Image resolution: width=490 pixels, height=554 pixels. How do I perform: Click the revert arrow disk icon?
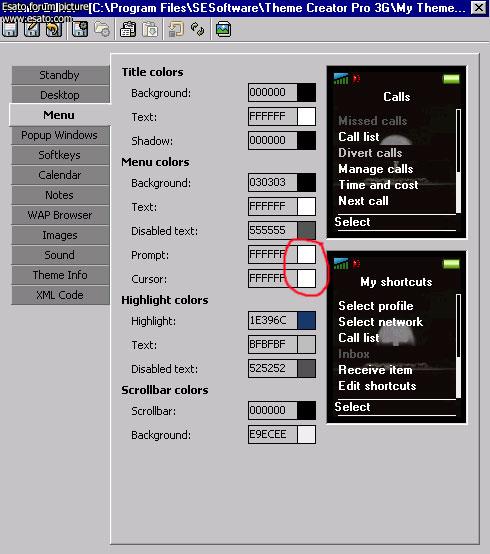(54, 29)
